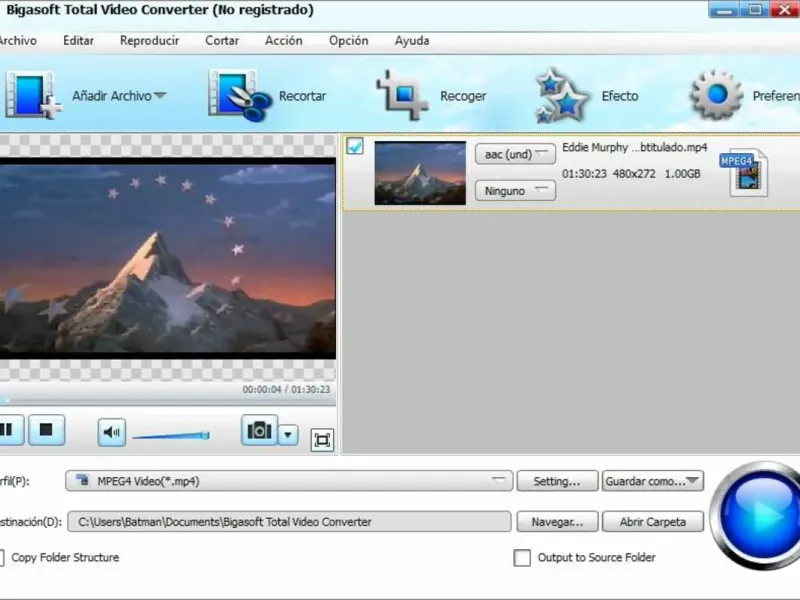Stop the video playback
This screenshot has height=600, width=800.
click(46, 430)
